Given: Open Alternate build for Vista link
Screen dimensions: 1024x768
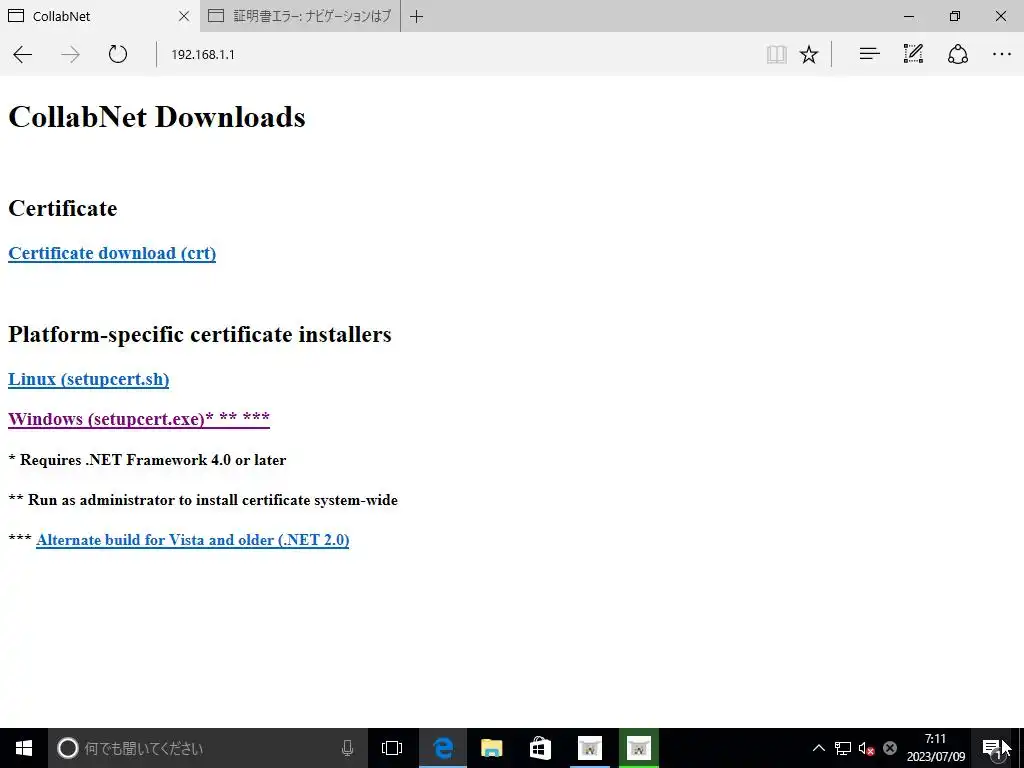Looking at the screenshot, I should click(x=193, y=540).
